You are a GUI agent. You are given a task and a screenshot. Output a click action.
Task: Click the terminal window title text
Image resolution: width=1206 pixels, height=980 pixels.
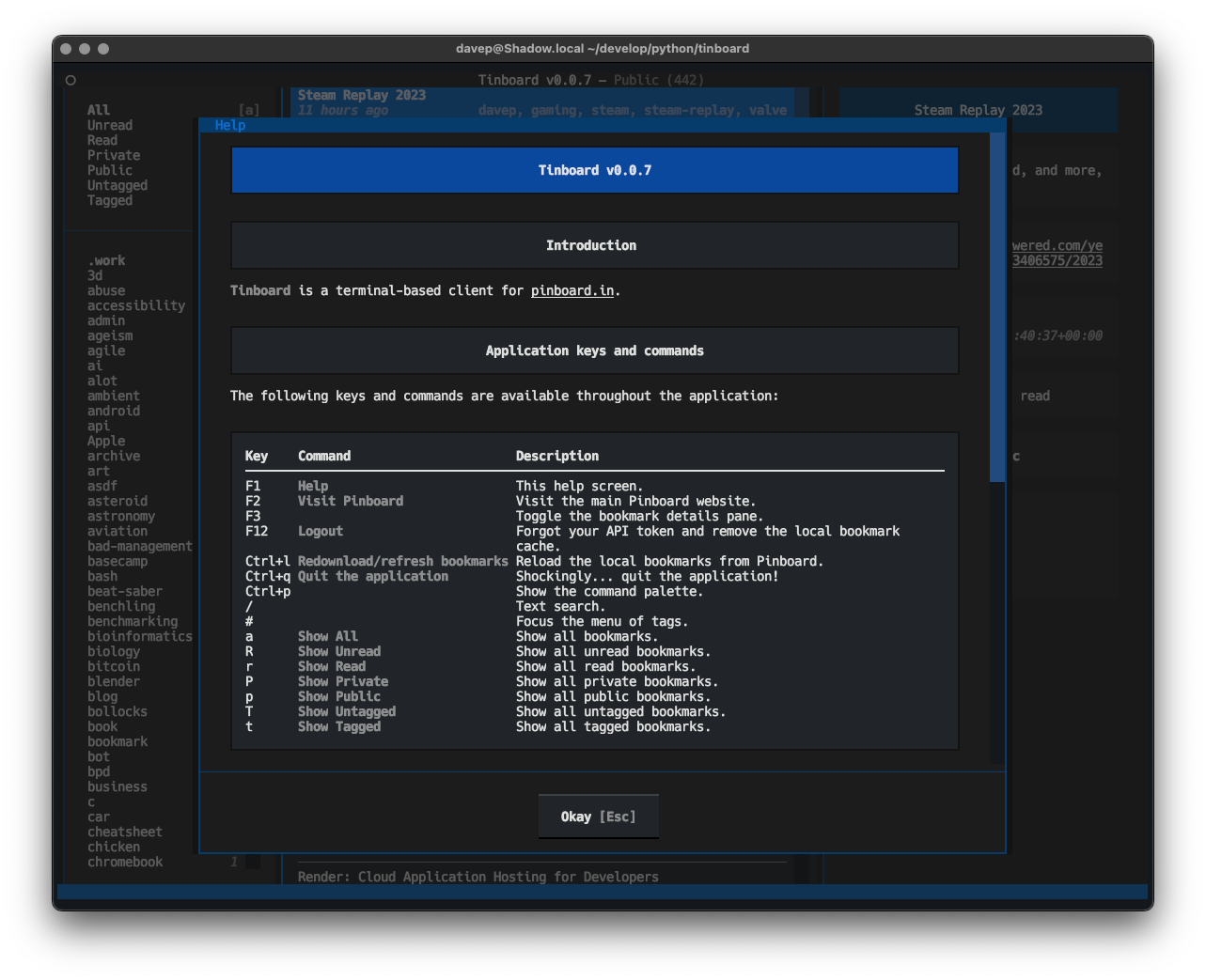click(603, 48)
